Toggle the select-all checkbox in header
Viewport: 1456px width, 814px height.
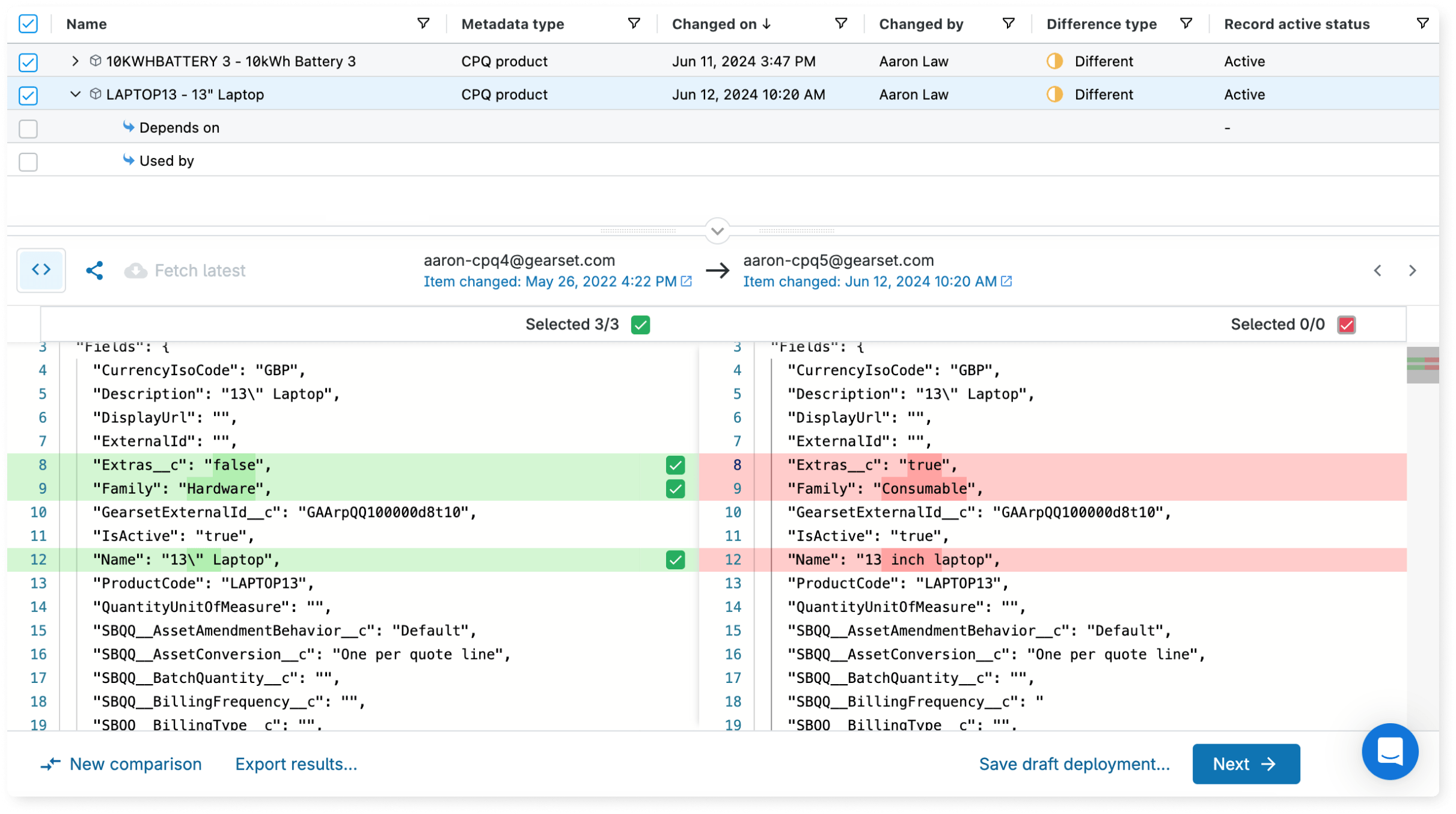pos(28,23)
